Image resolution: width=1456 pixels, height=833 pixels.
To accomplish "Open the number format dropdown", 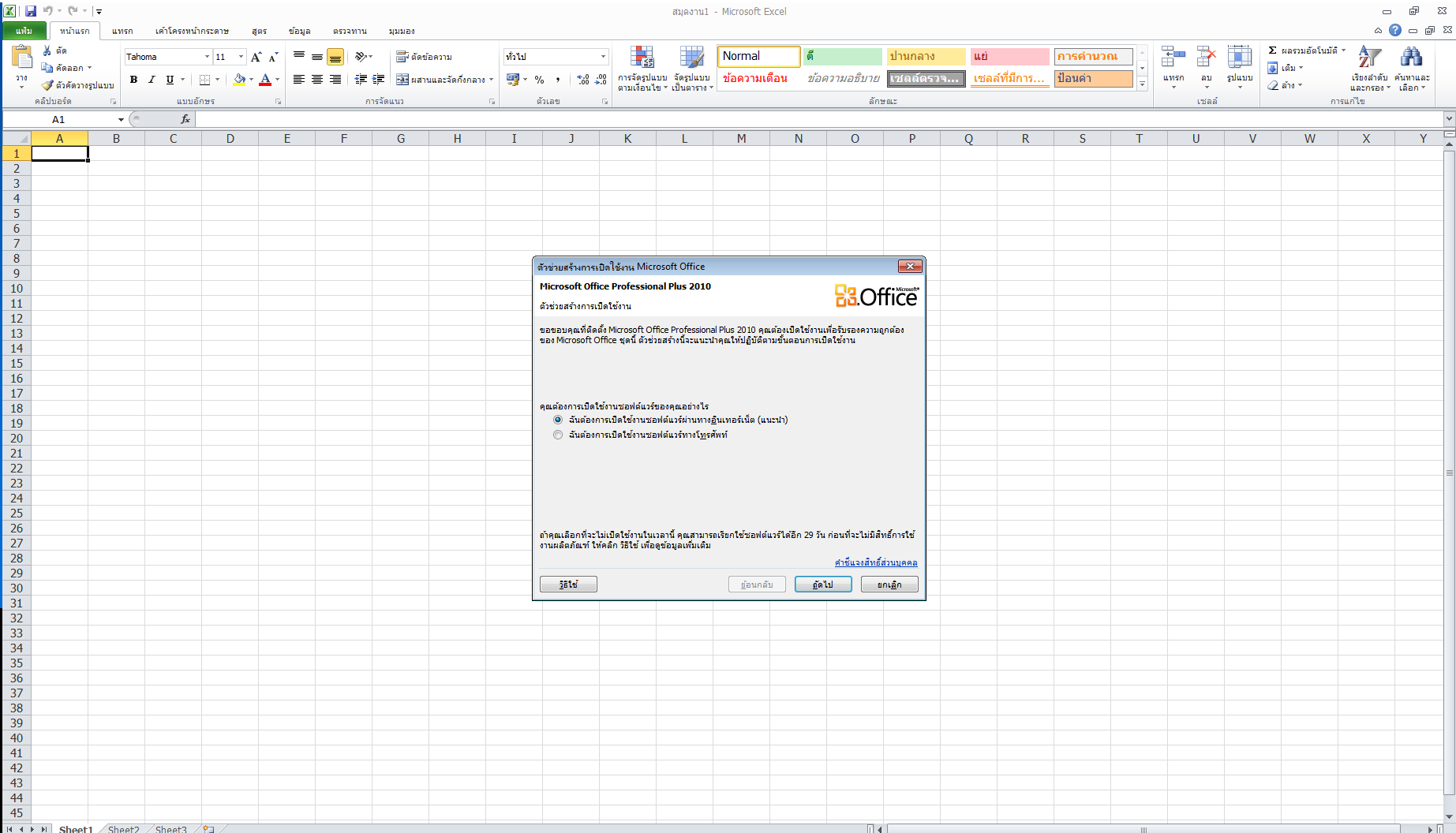I will tap(604, 57).
